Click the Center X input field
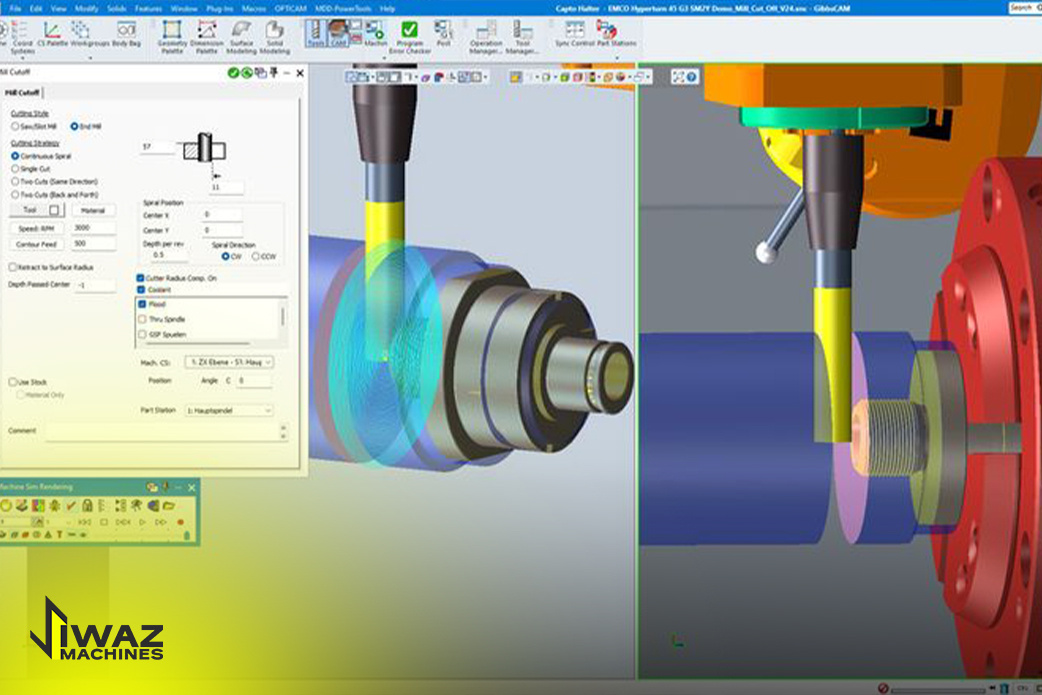 point(222,215)
